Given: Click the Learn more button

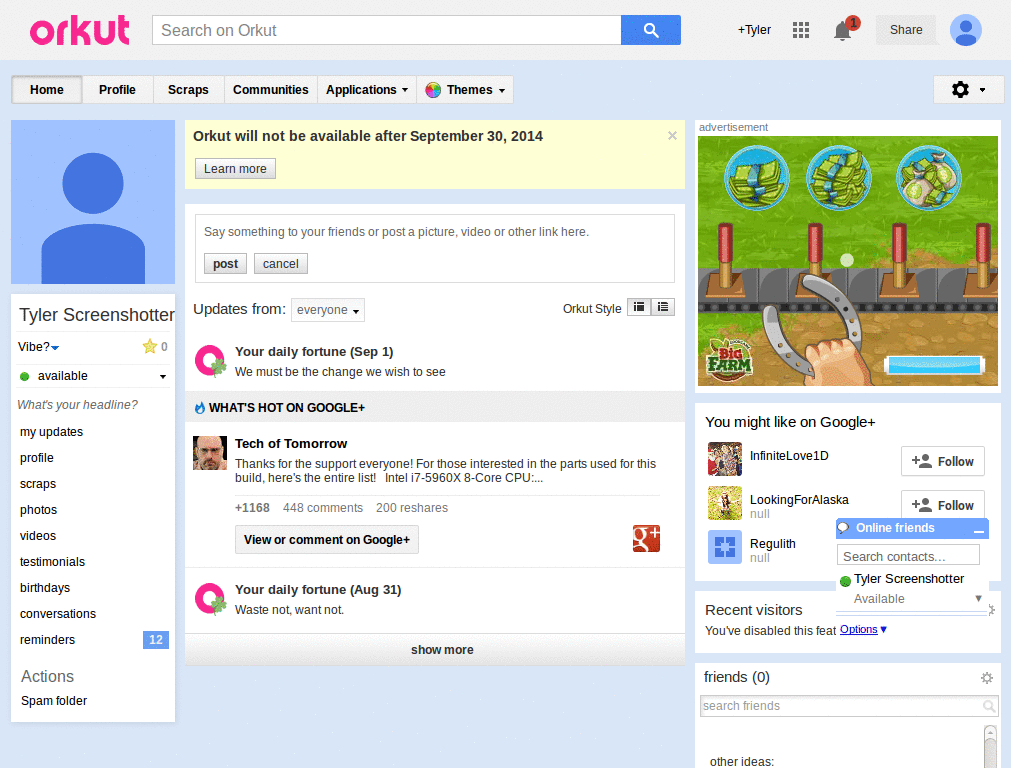Looking at the screenshot, I should [x=235, y=168].
